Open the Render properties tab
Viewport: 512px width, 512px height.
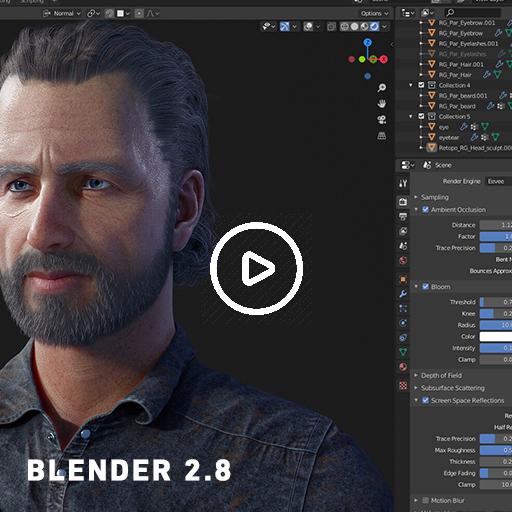tap(403, 202)
